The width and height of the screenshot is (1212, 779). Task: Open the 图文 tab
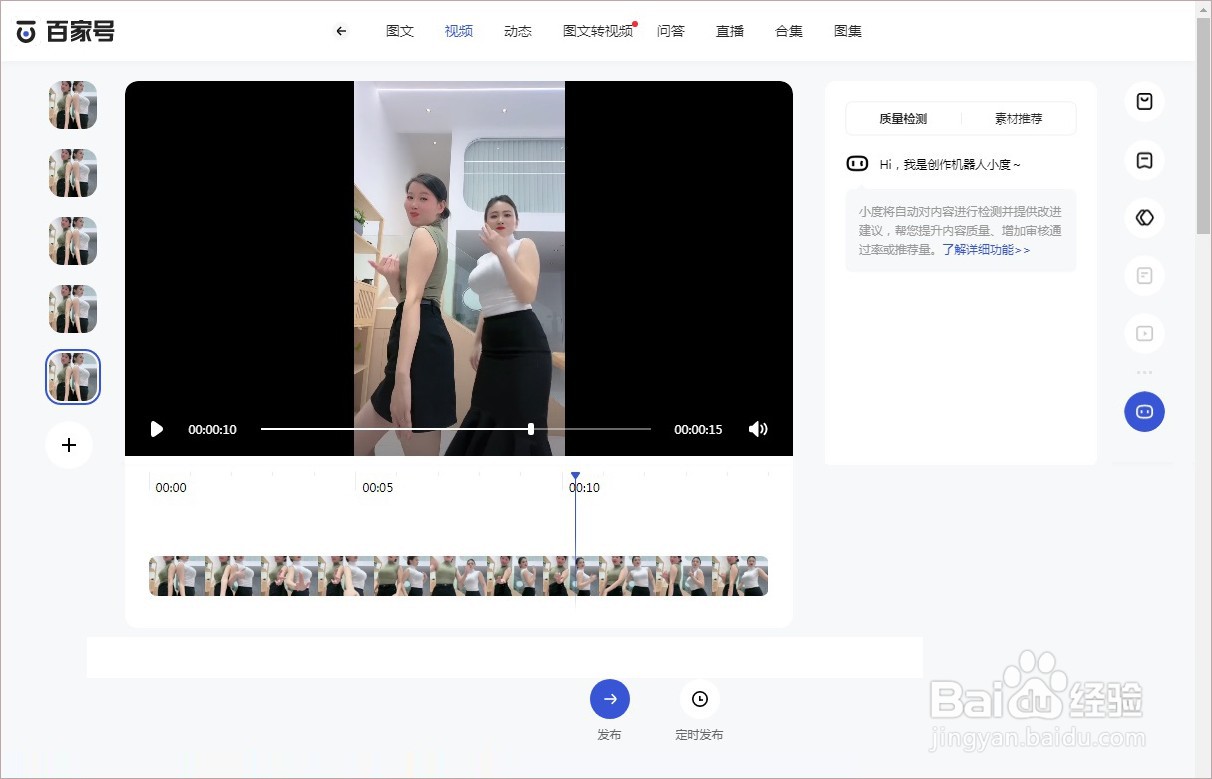click(x=400, y=31)
